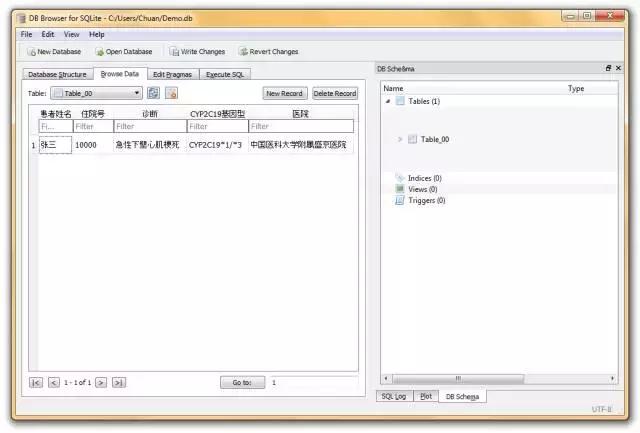Click the DB Schema horizontal scrollbar thumb
Image resolution: width=640 pixels, height=433 pixels.
click(458, 379)
